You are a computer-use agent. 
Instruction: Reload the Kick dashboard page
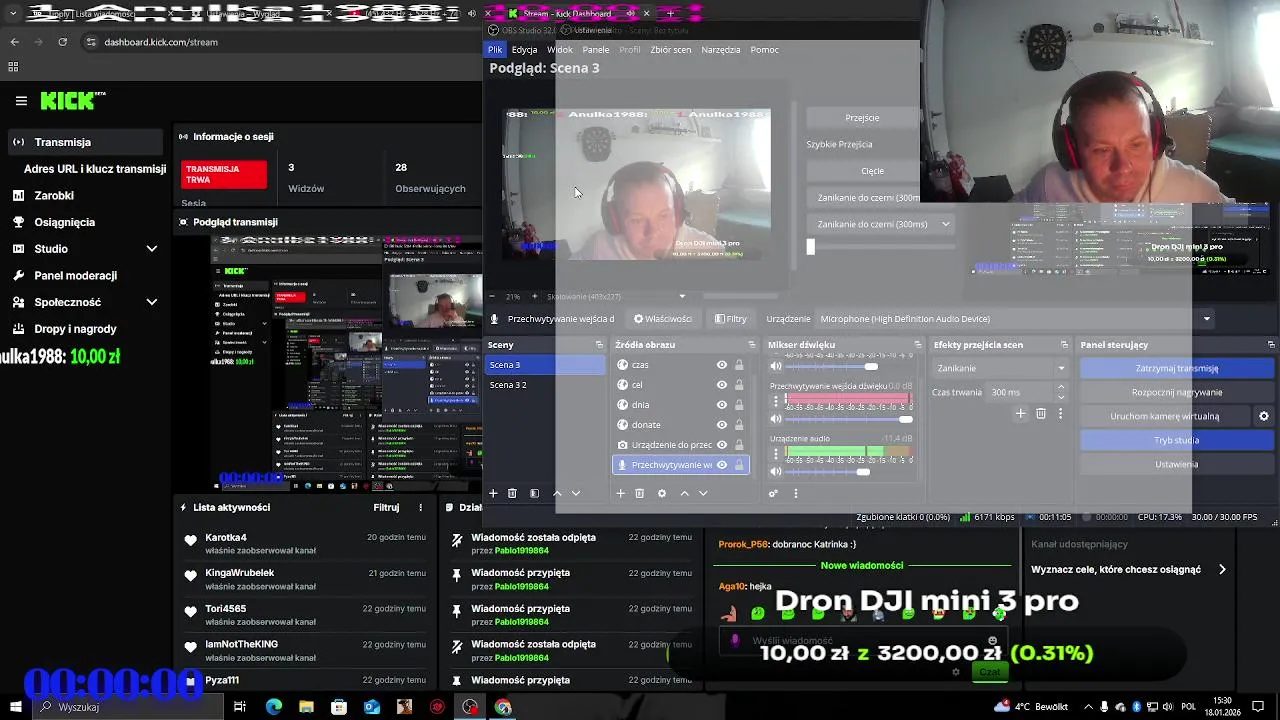[63, 42]
